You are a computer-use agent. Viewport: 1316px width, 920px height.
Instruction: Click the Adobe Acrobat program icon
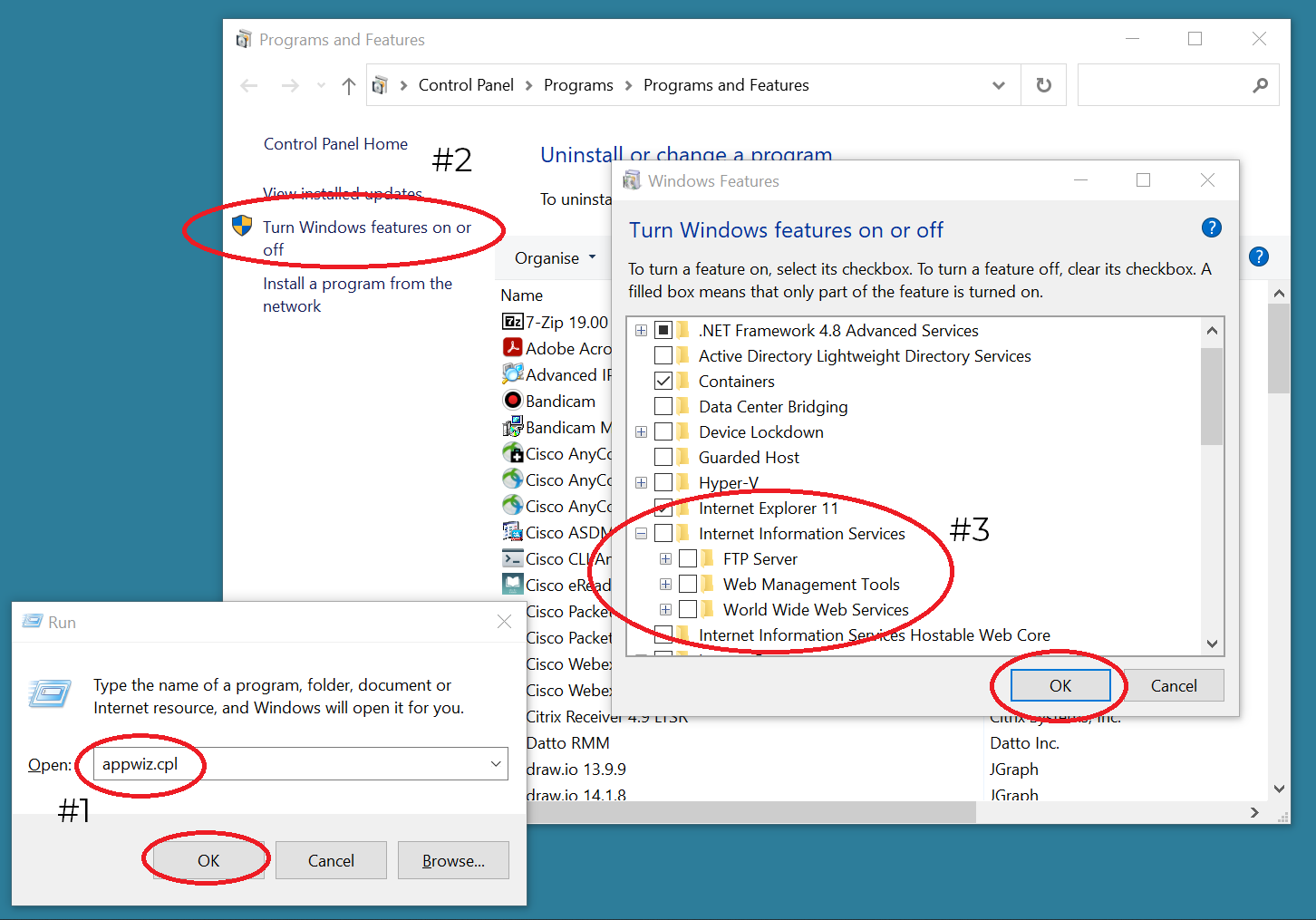[x=512, y=347]
